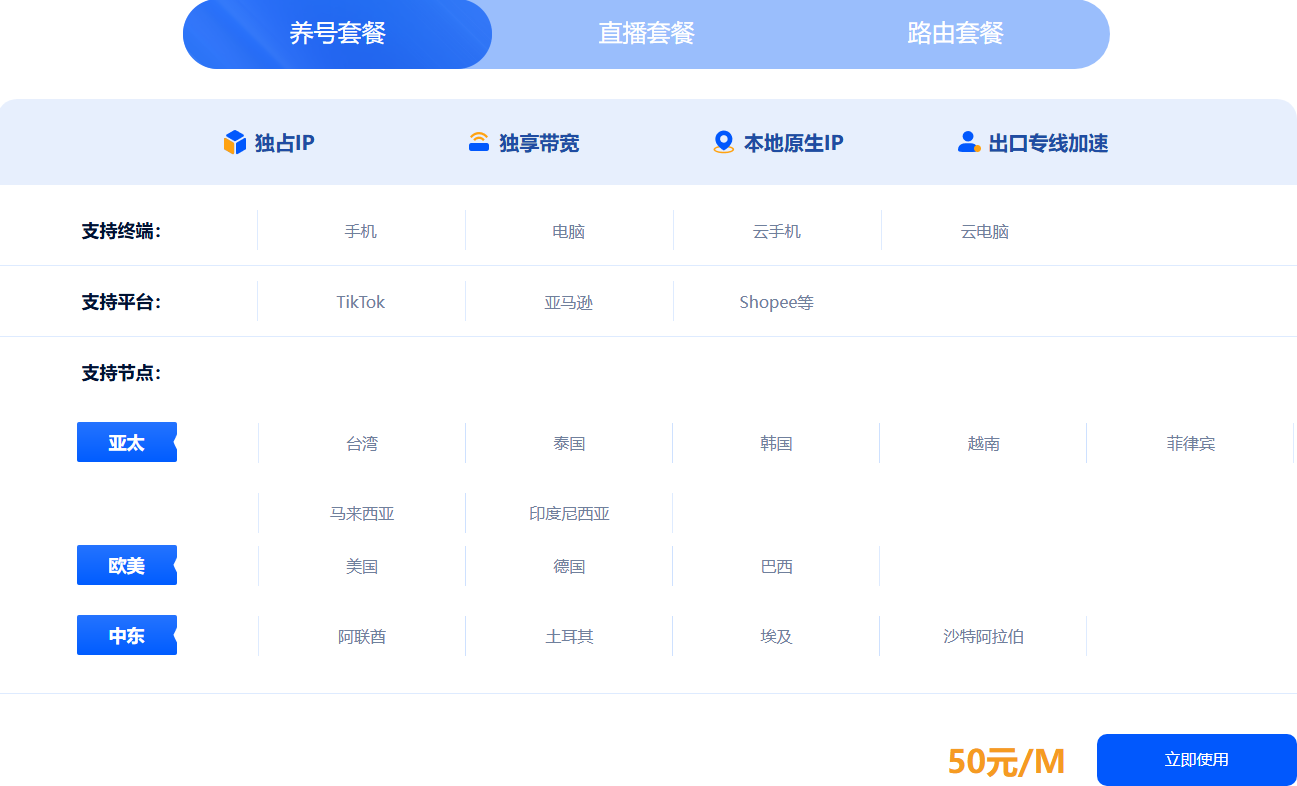Click the 支持终端 row label
Viewport: 1297px width, 786px height.
point(121,231)
